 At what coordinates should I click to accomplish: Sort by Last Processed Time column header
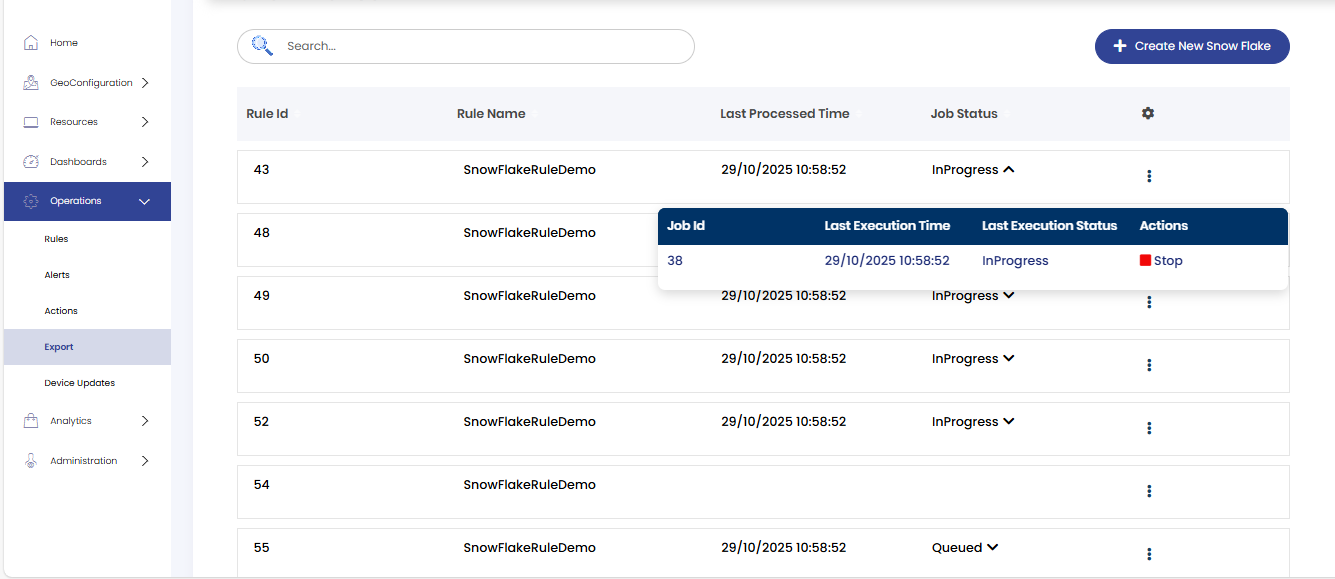coord(785,114)
